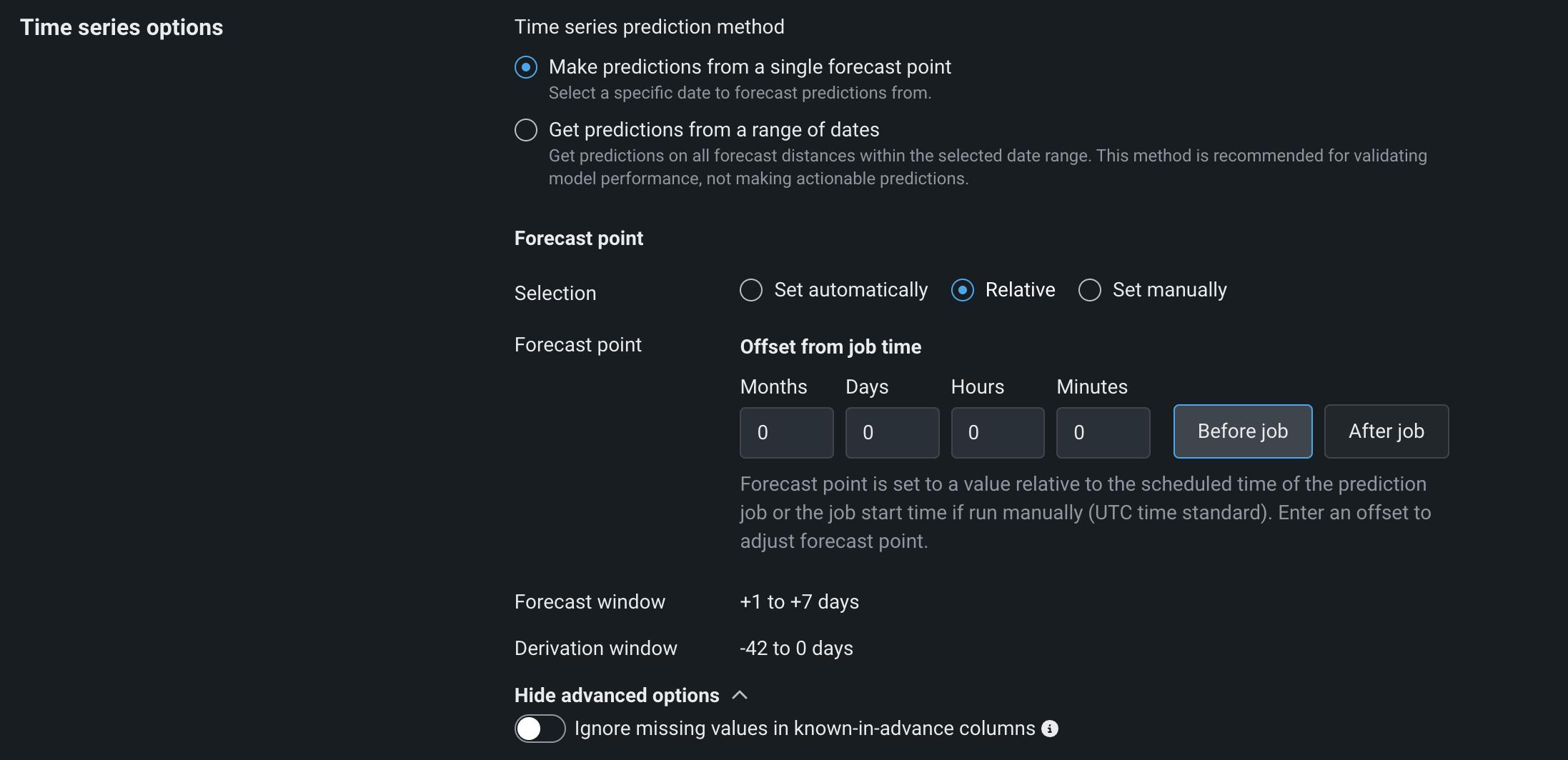Toggle 'Ignore missing values in known-in-advance columns'
Screen dimensions: 1568x760
click(x=540, y=729)
